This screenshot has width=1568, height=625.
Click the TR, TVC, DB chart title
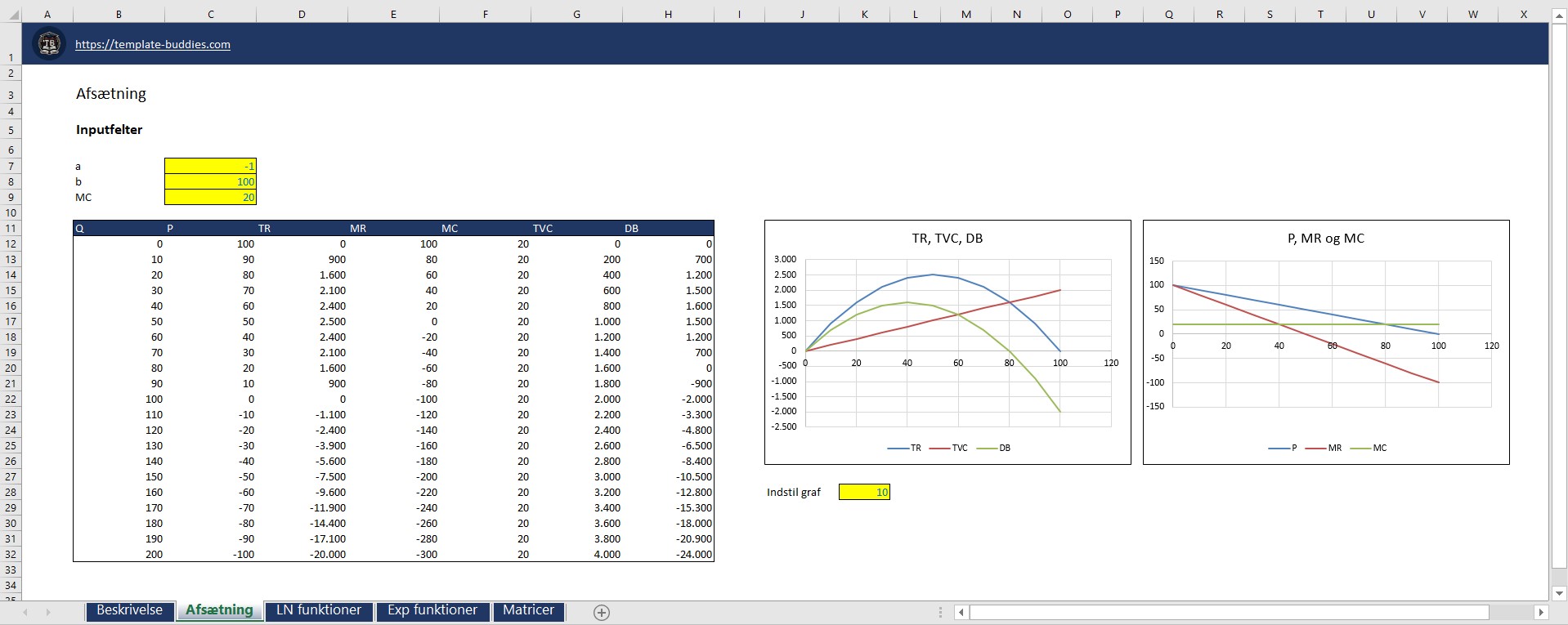[948, 239]
